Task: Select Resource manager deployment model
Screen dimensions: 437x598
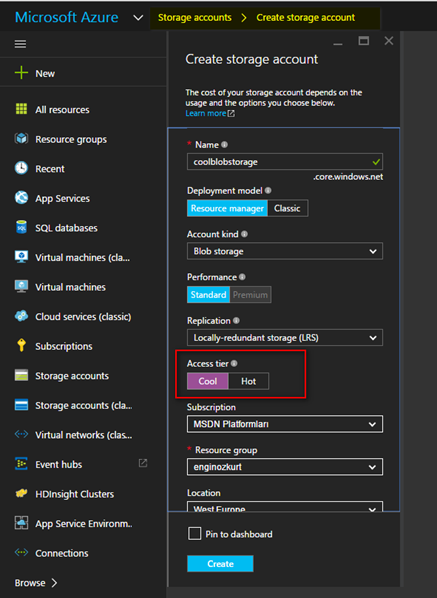Action: point(227,208)
